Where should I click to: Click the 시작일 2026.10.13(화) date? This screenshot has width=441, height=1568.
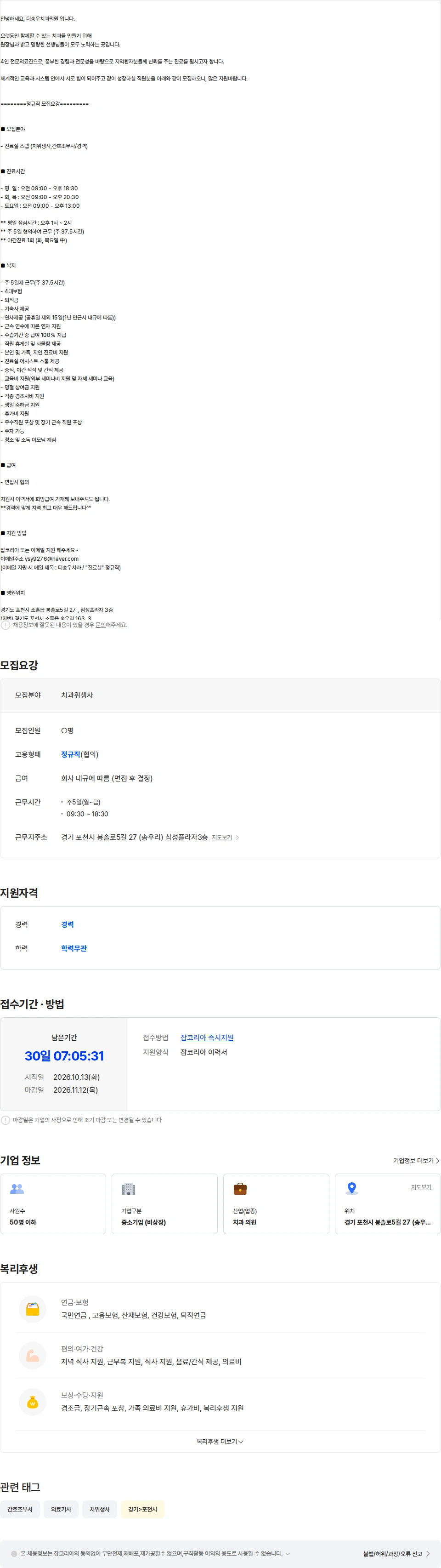[x=77, y=1077]
